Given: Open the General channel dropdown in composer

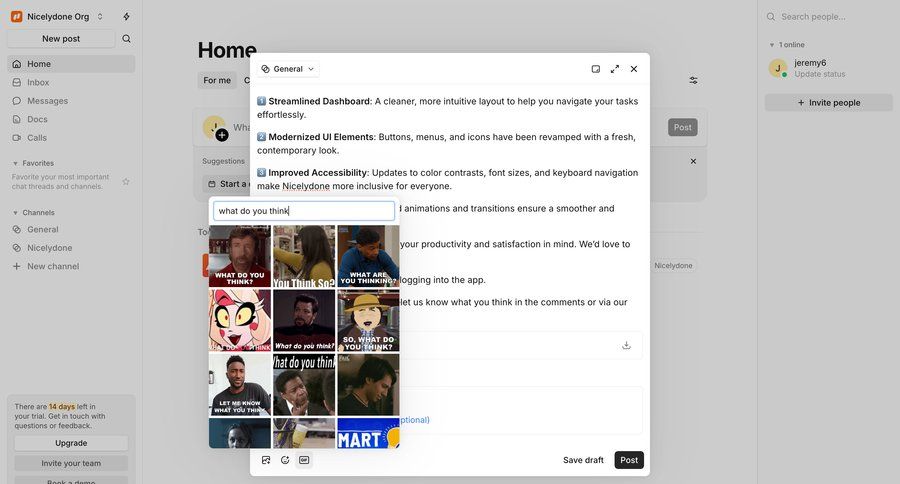Looking at the screenshot, I should click(x=288, y=69).
